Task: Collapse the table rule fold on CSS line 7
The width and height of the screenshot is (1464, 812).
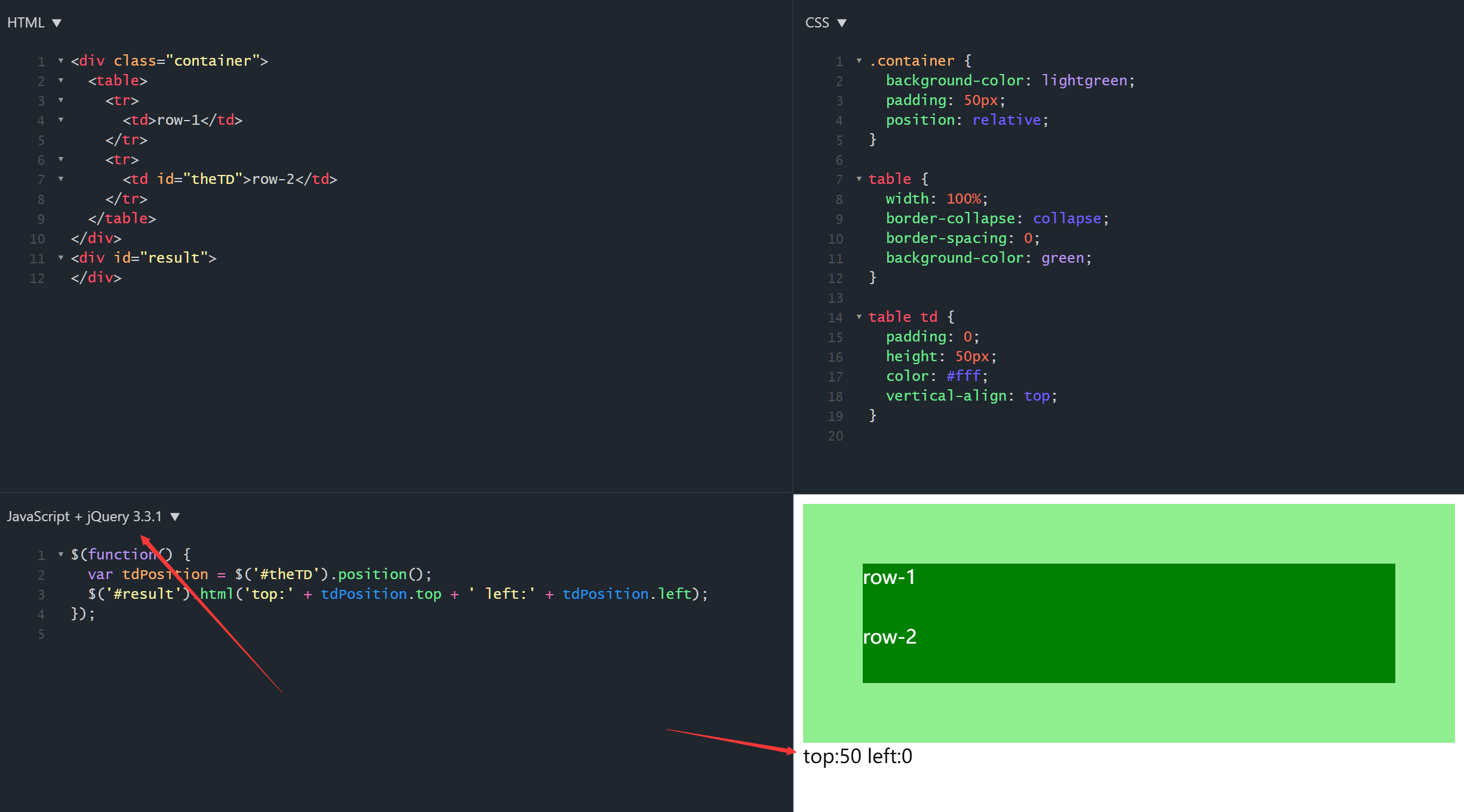Action: point(859,179)
